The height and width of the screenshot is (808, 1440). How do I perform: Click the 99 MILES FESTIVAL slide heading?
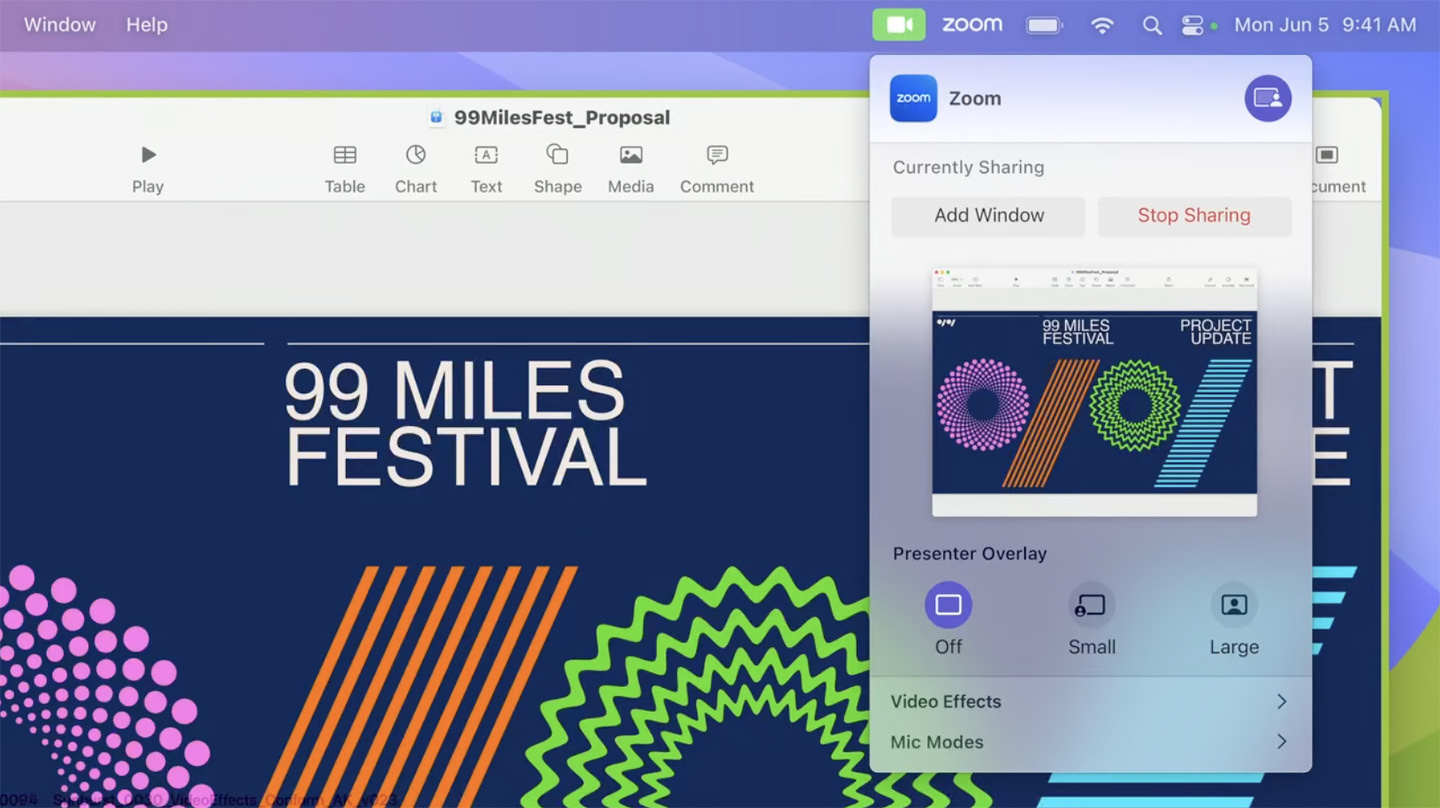pyautogui.click(x=465, y=424)
